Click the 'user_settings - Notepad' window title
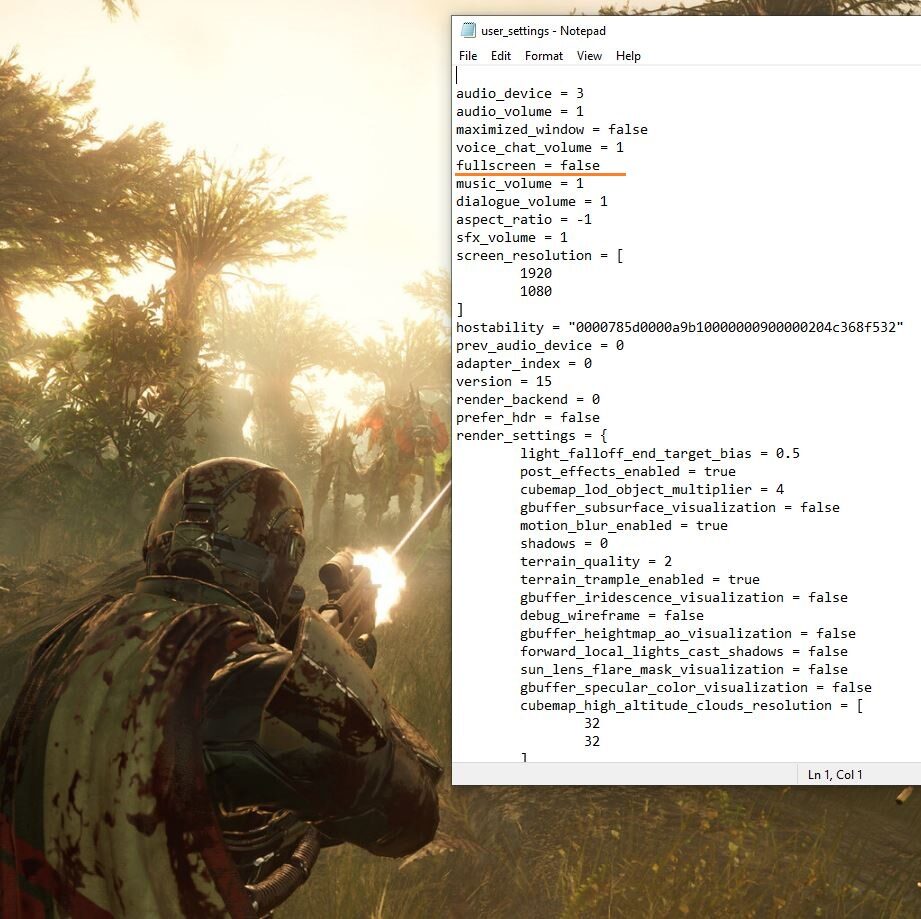Screen dimensions: 921x919 (543, 31)
